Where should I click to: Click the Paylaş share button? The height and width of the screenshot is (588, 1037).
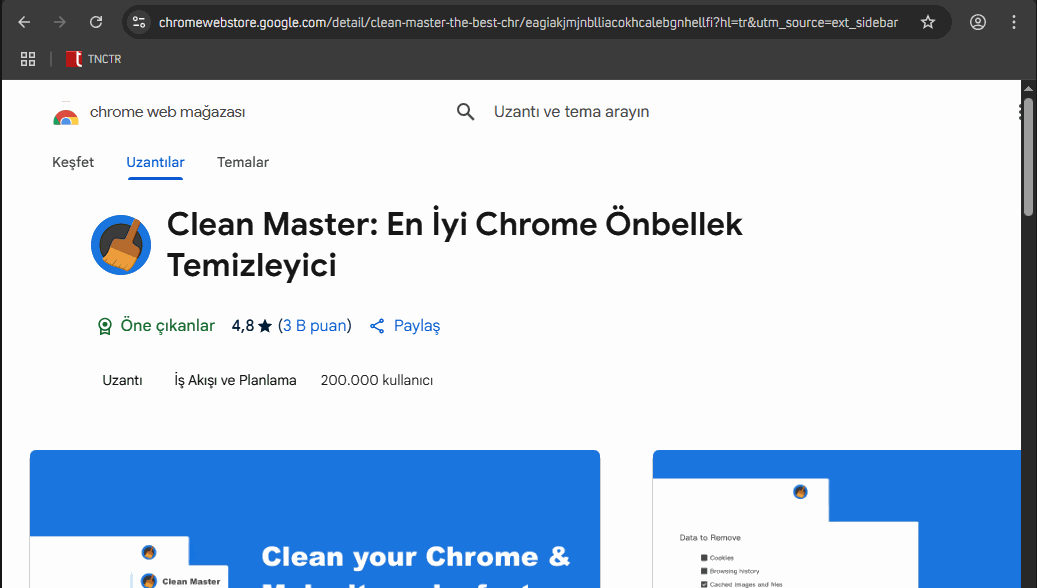tap(405, 325)
